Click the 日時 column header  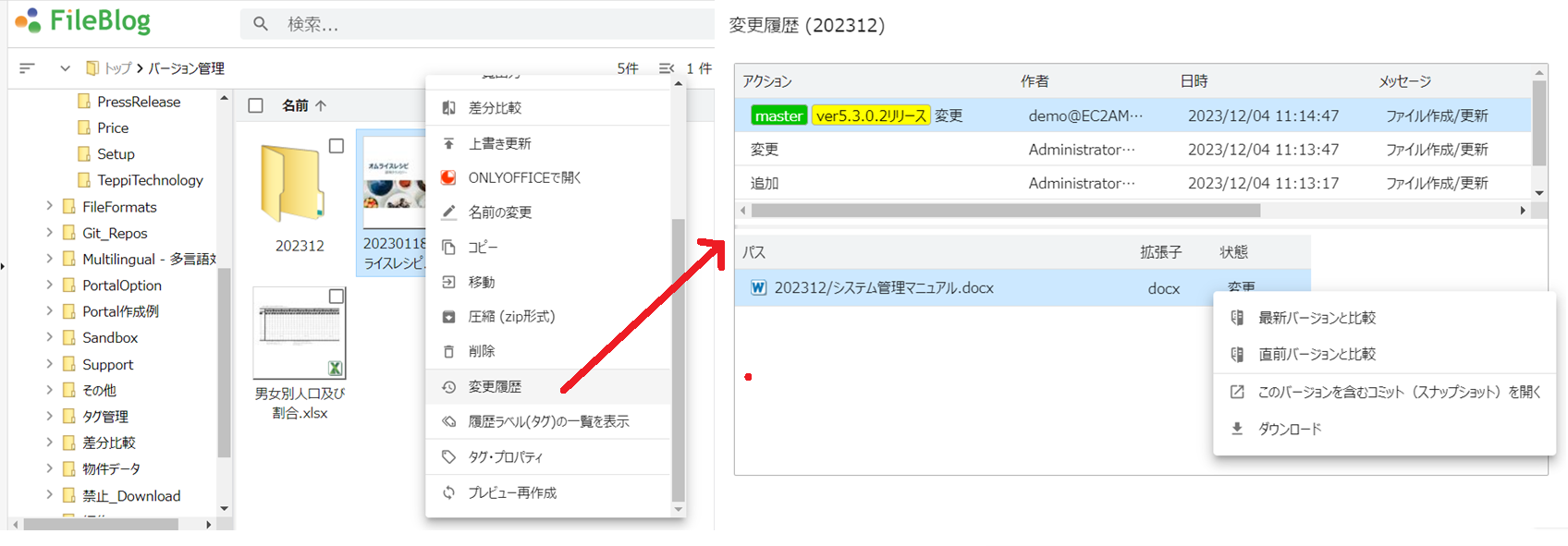click(1194, 81)
